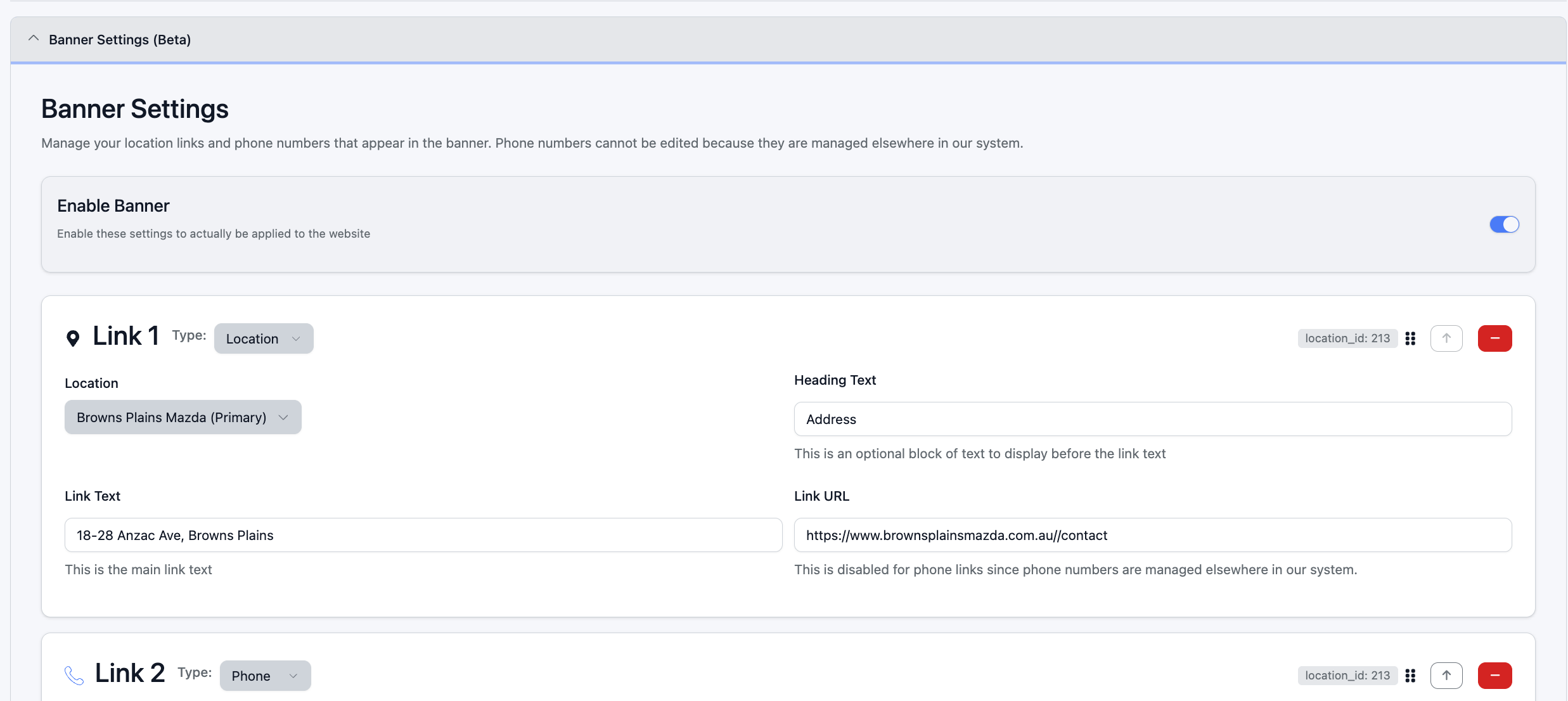Click the Enable Banner heading text
This screenshot has width=1568, height=701.
point(113,206)
